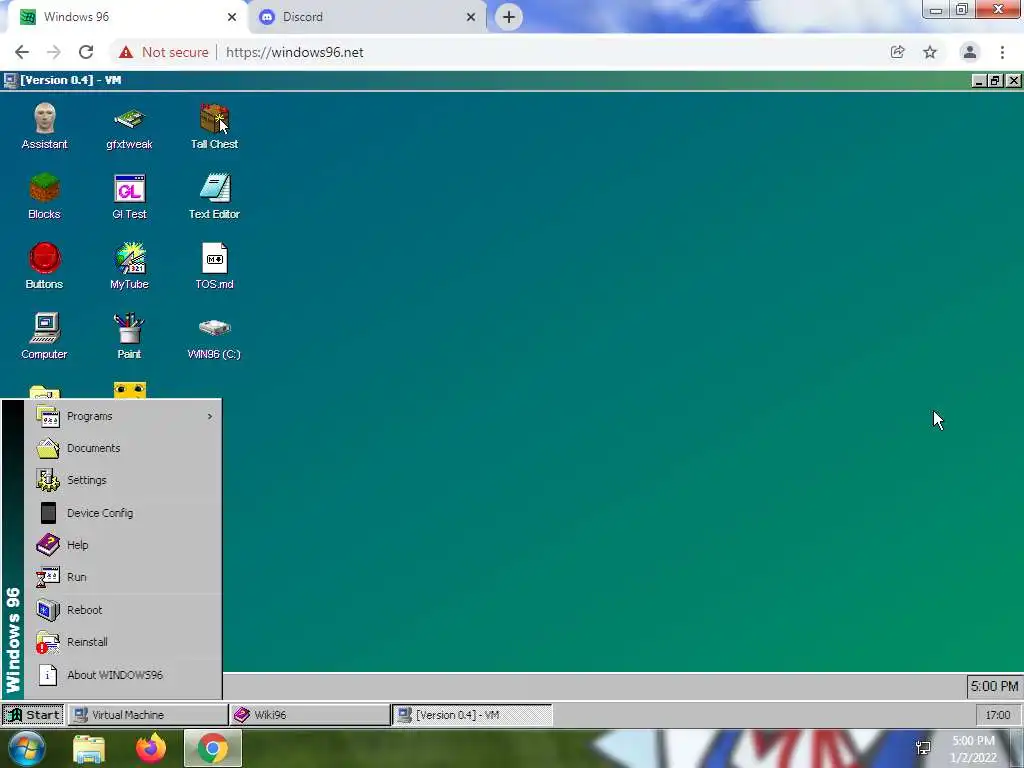
Task: Open the Chrome three-dot menu
Action: coord(1002,52)
